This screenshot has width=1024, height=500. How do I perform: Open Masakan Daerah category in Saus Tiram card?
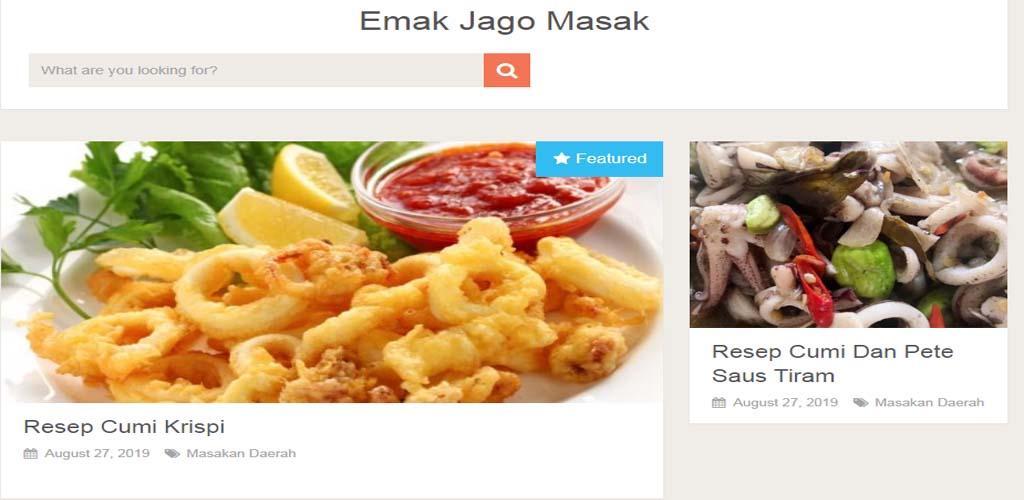tap(929, 403)
